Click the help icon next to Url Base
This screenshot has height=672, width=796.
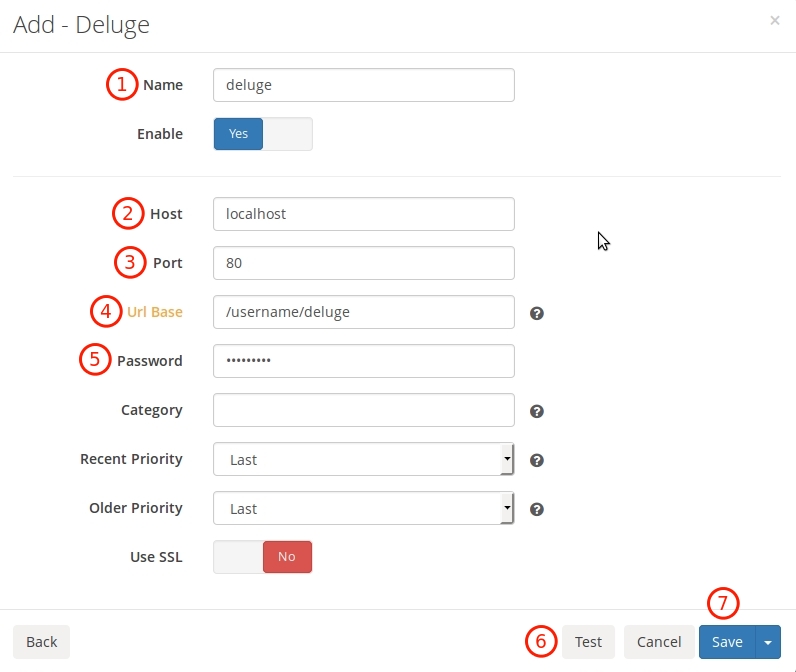(x=537, y=313)
